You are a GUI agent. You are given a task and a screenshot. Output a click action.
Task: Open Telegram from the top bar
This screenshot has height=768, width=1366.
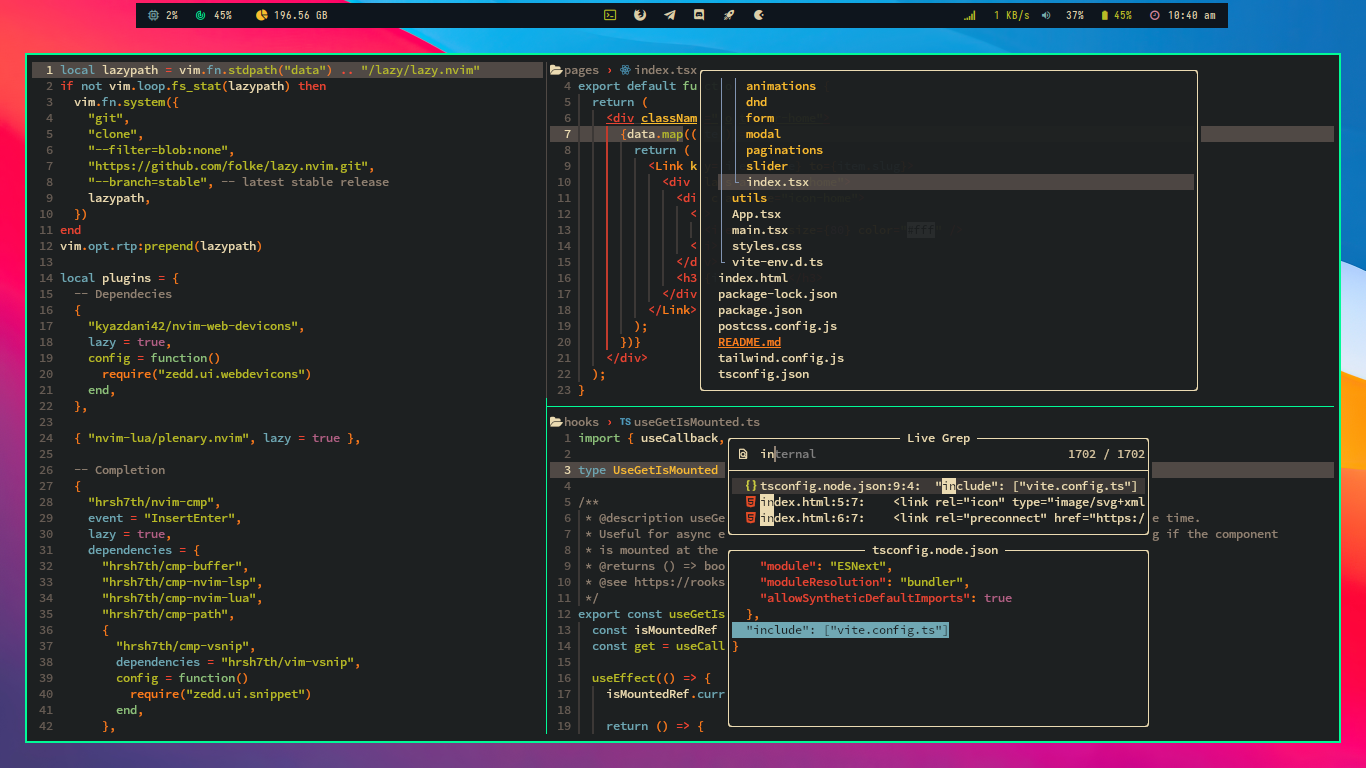click(x=670, y=15)
